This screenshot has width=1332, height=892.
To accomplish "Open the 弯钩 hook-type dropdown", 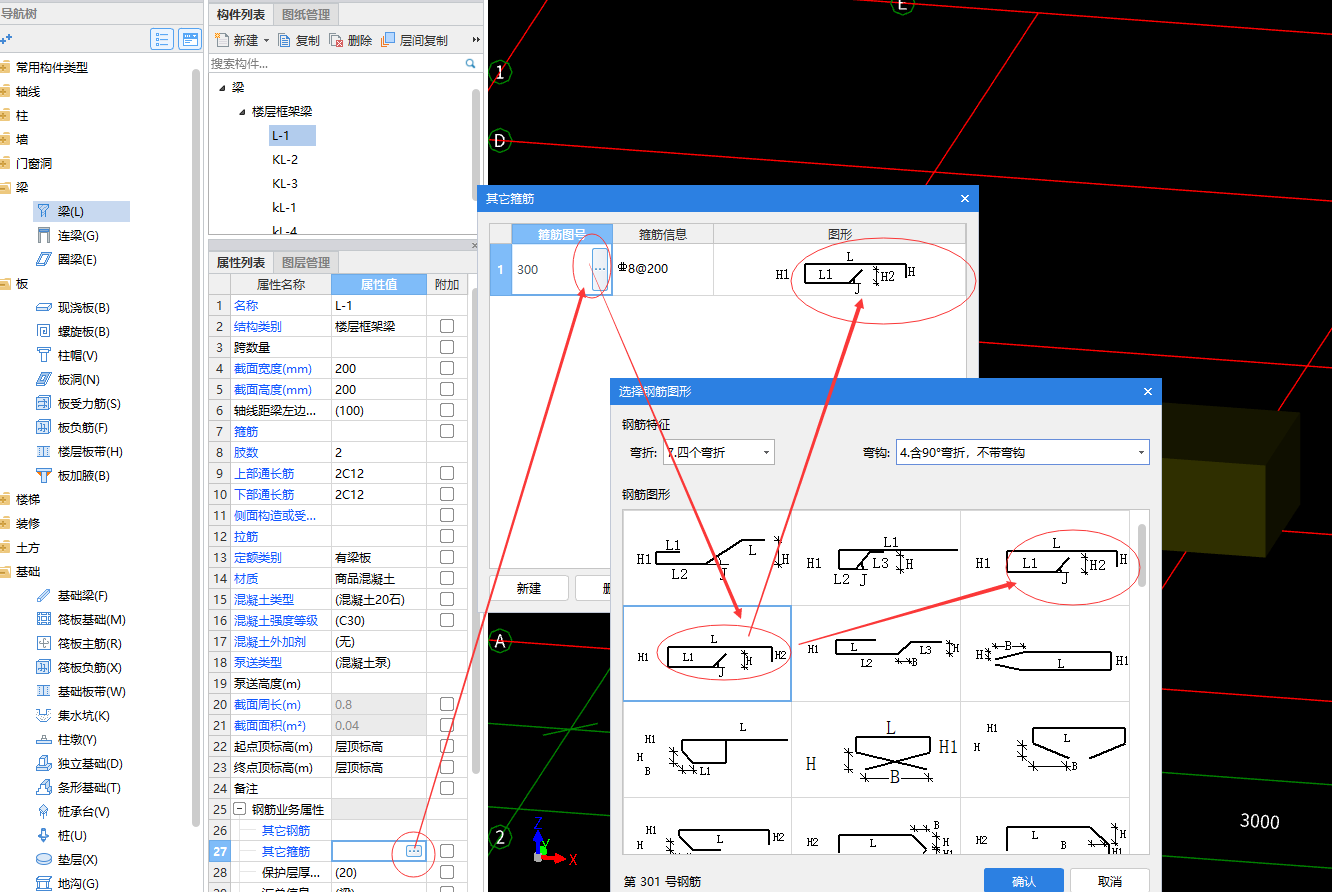I will tap(1023, 452).
